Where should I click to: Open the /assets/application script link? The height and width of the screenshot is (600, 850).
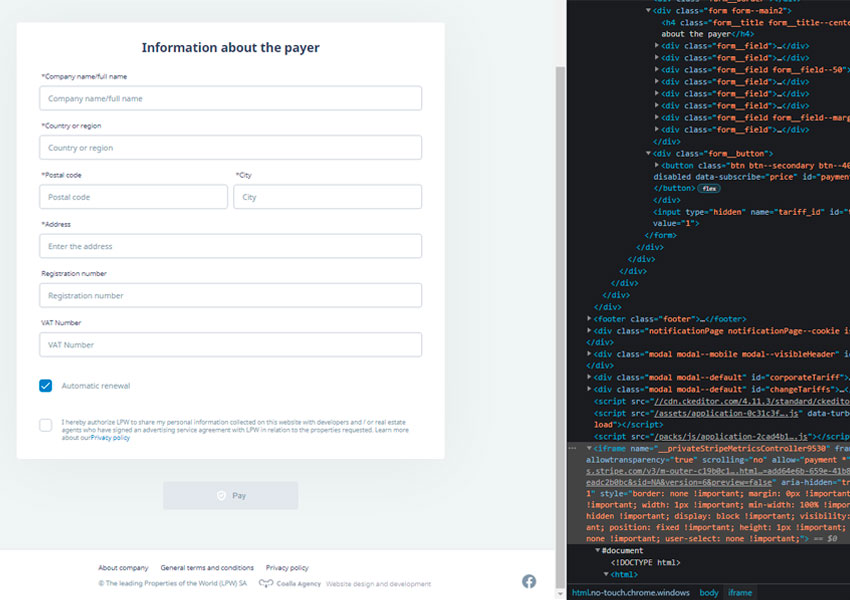click(x=726, y=413)
